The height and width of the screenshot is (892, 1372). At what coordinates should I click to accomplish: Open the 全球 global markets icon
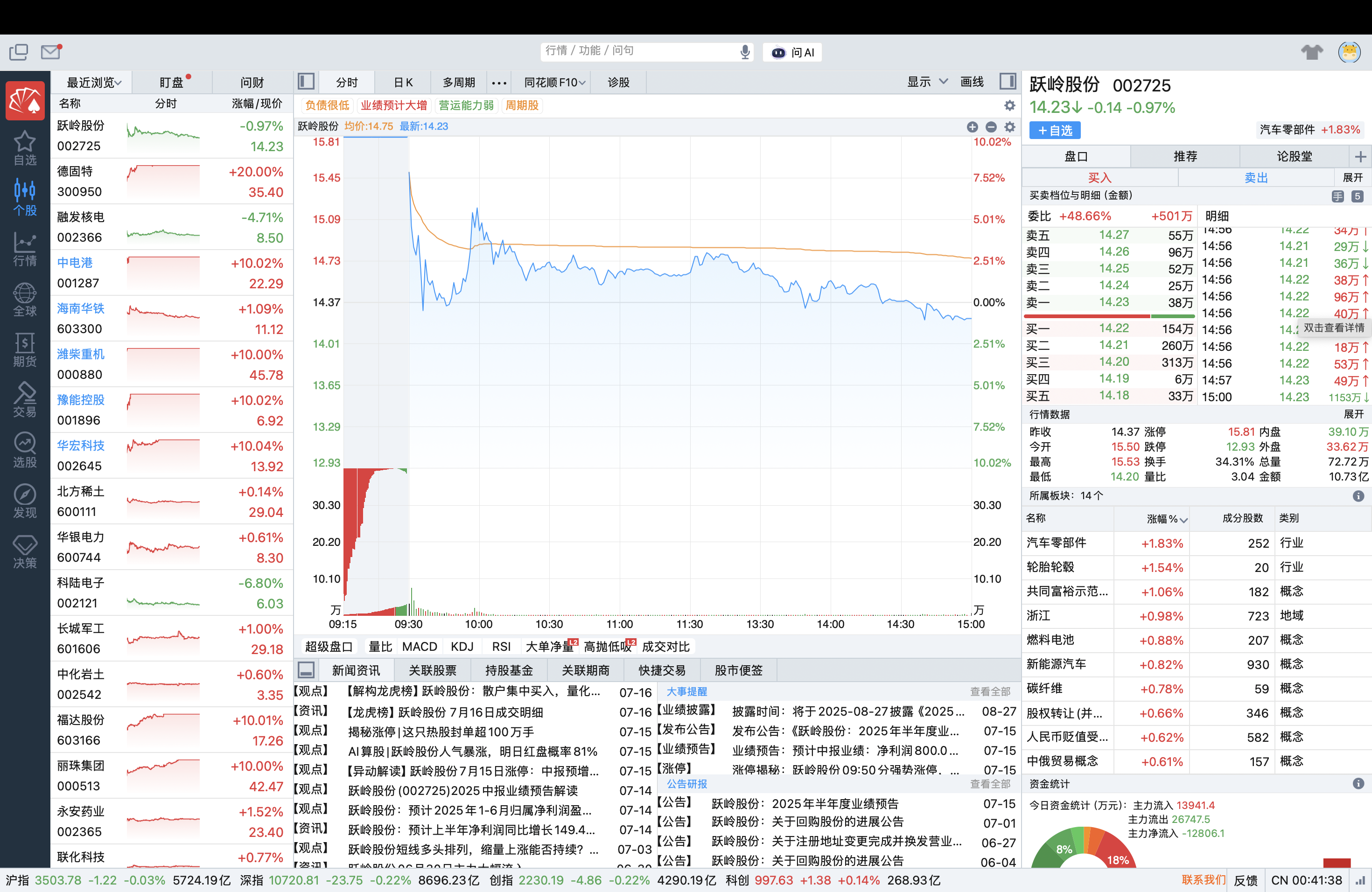pyautogui.click(x=25, y=299)
